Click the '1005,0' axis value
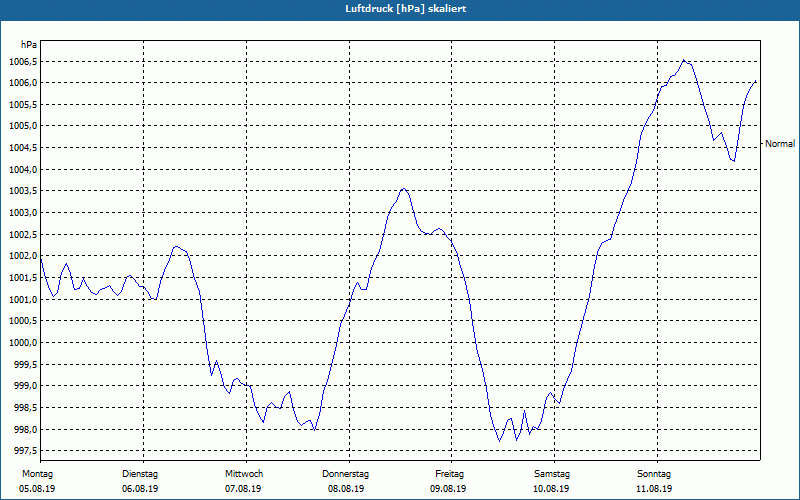This screenshot has height=500, width=800. (x=23, y=126)
